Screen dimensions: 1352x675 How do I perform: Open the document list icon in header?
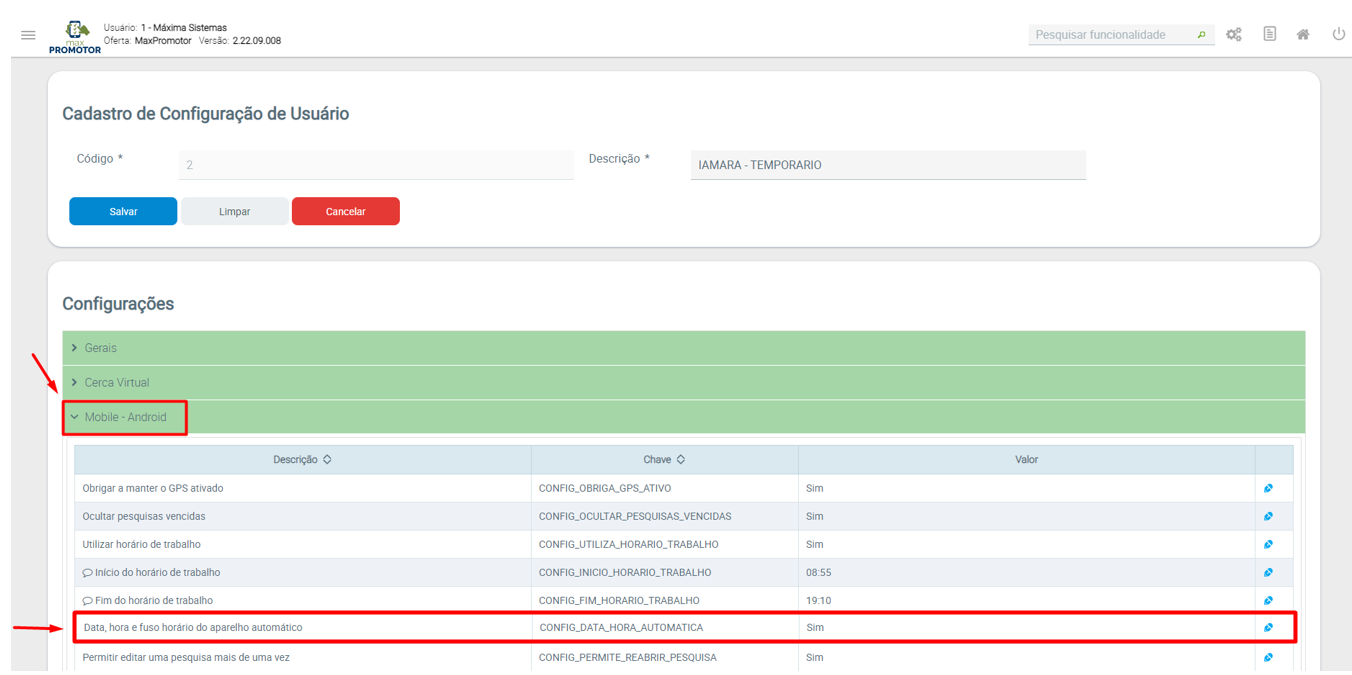(1269, 34)
